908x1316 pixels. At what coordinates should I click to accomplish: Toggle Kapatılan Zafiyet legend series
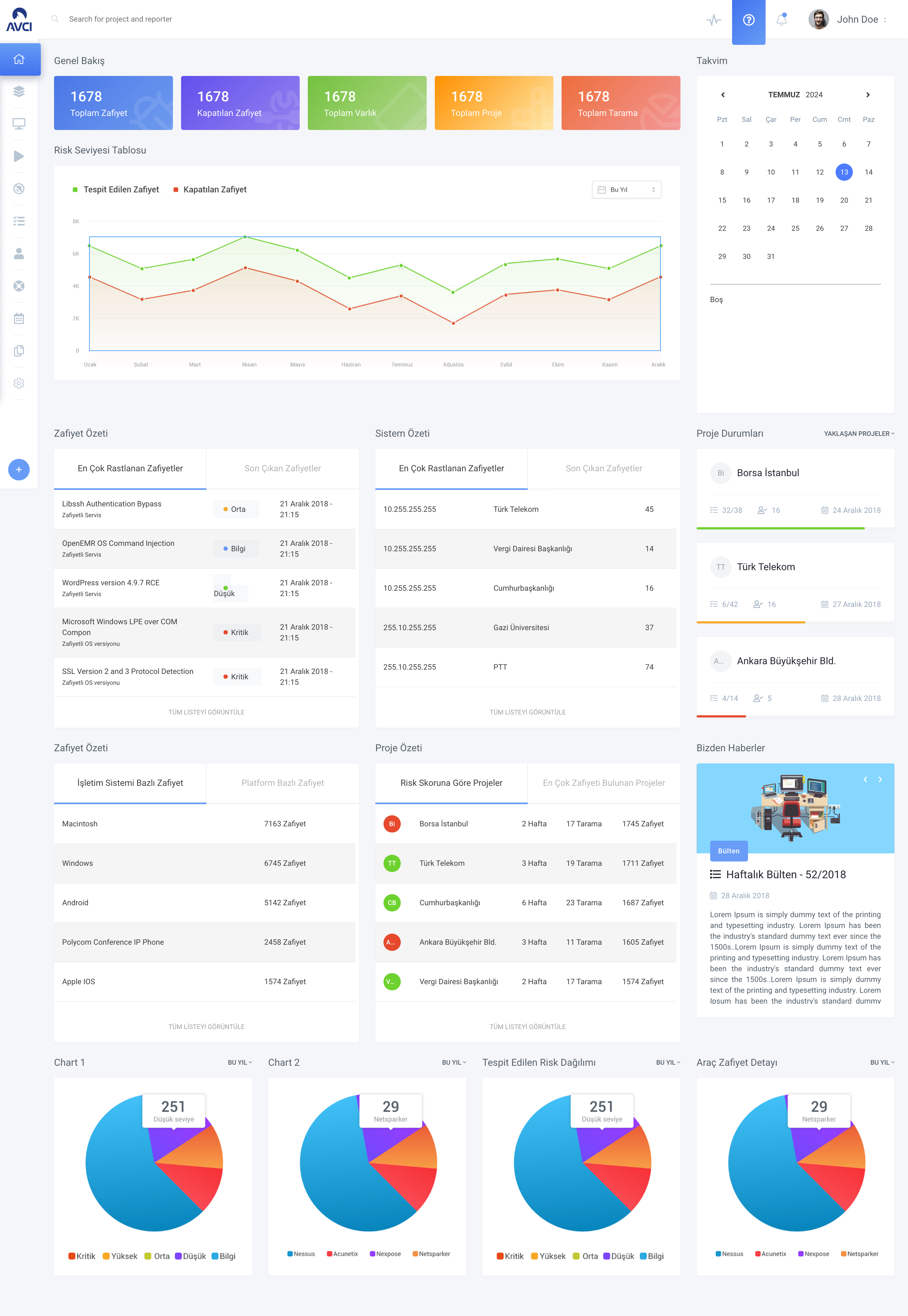[x=210, y=189]
